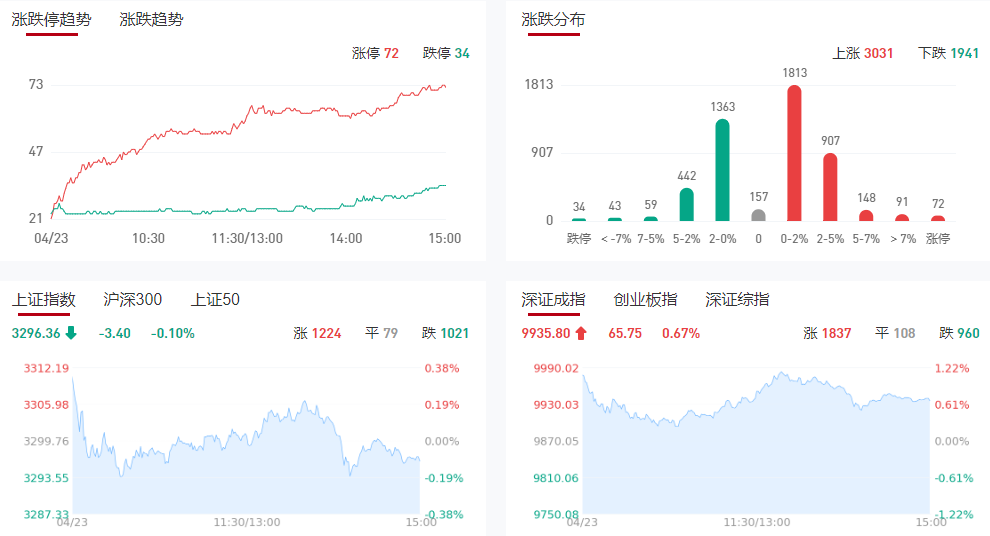Select the 上证指数 tab
Viewport: 990px width, 536px height.
[44, 300]
